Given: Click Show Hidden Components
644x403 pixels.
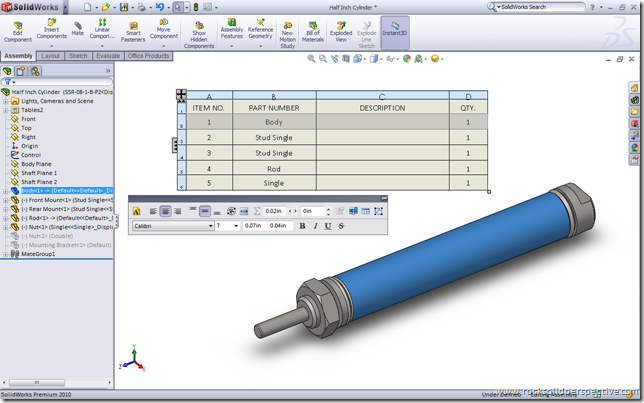Looking at the screenshot, I should 199,35.
